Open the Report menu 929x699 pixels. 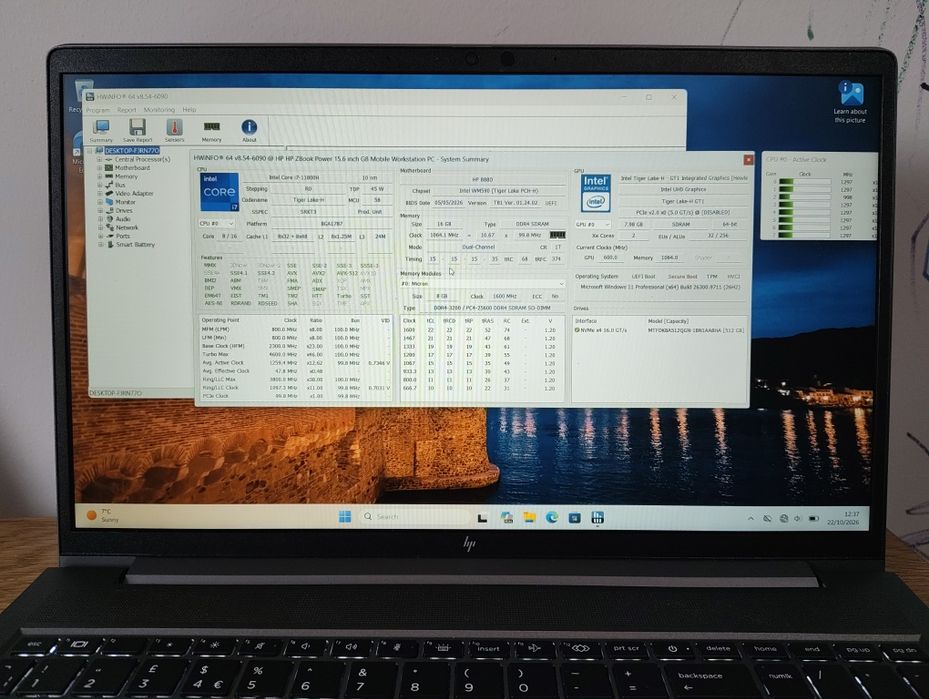pyautogui.click(x=126, y=110)
